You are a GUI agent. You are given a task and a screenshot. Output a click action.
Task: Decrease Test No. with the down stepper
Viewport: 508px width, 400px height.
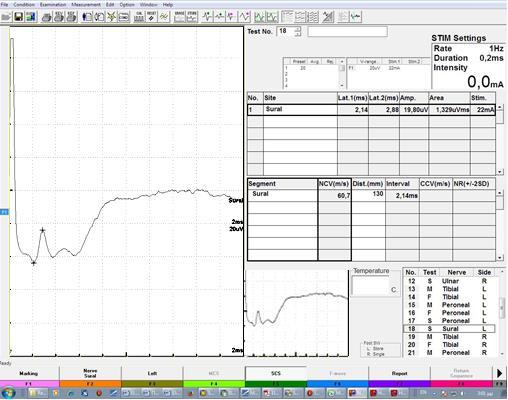pos(298,34)
